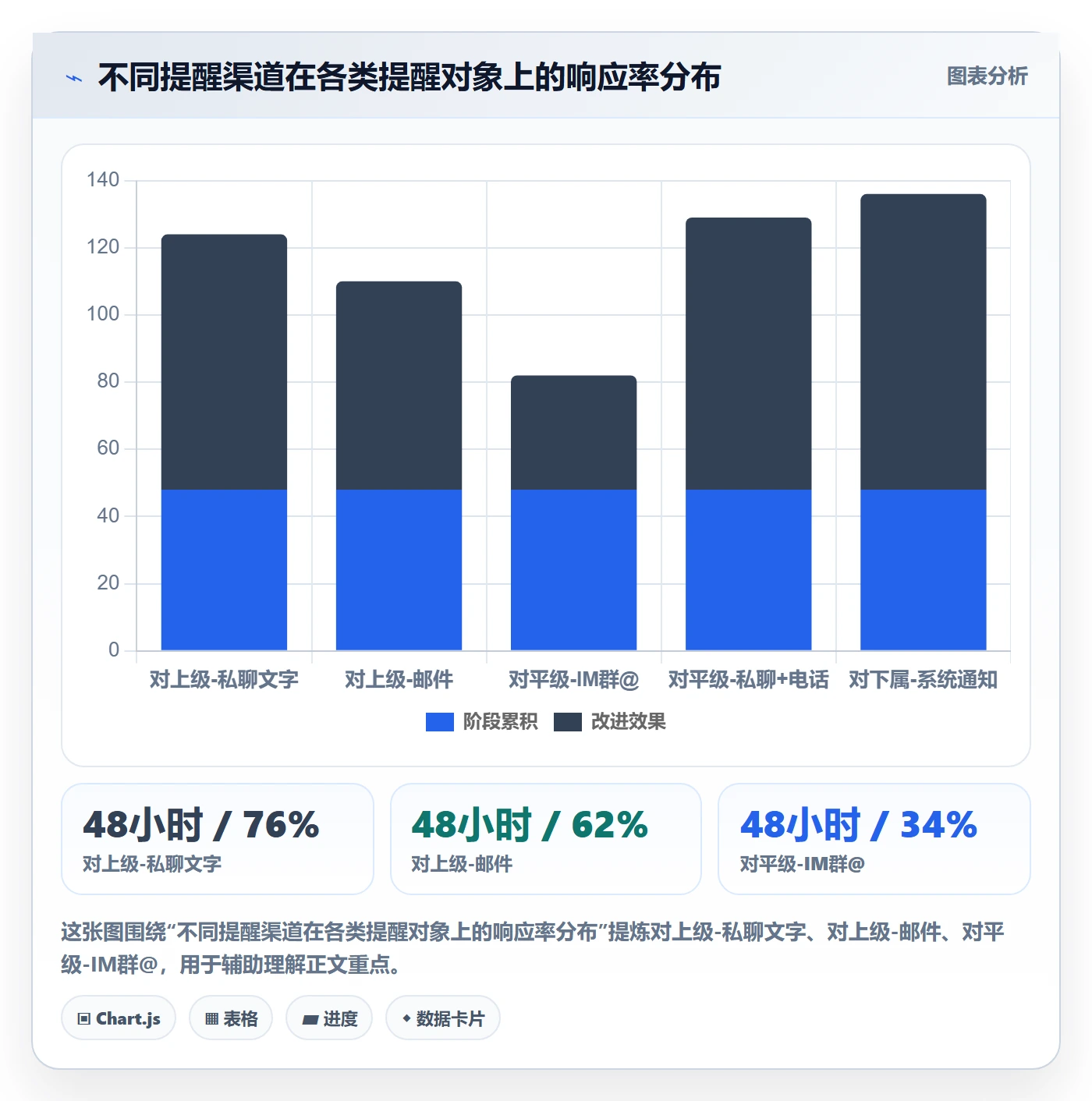This screenshot has width=1092, height=1101.
Task: Open the 48小时 / 34% data card
Action: (x=874, y=839)
